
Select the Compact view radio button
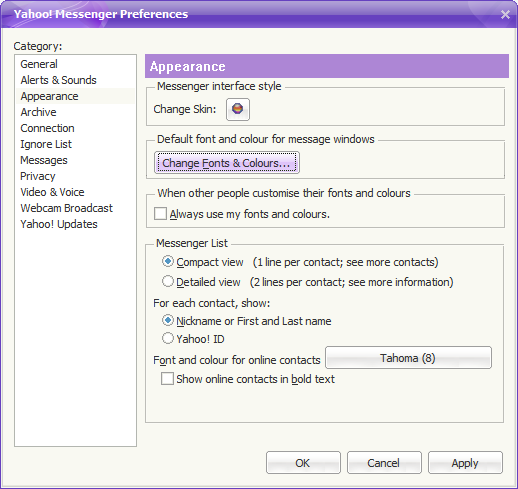tap(168, 261)
